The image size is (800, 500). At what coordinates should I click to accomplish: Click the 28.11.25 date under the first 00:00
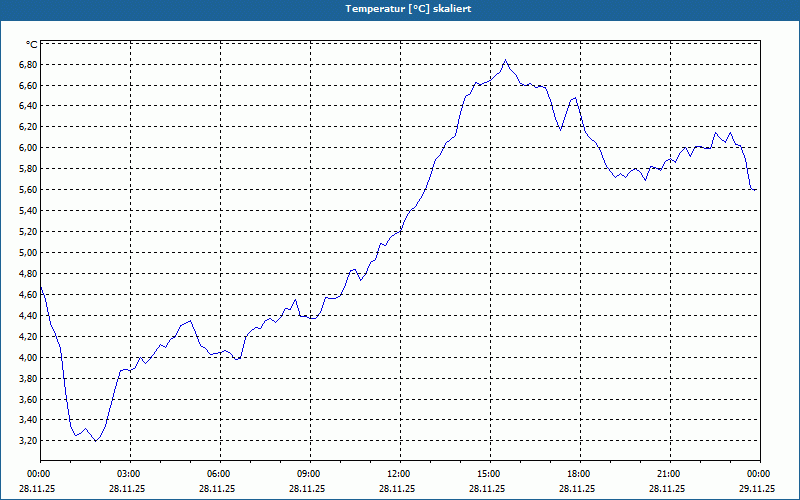pyautogui.click(x=37, y=488)
